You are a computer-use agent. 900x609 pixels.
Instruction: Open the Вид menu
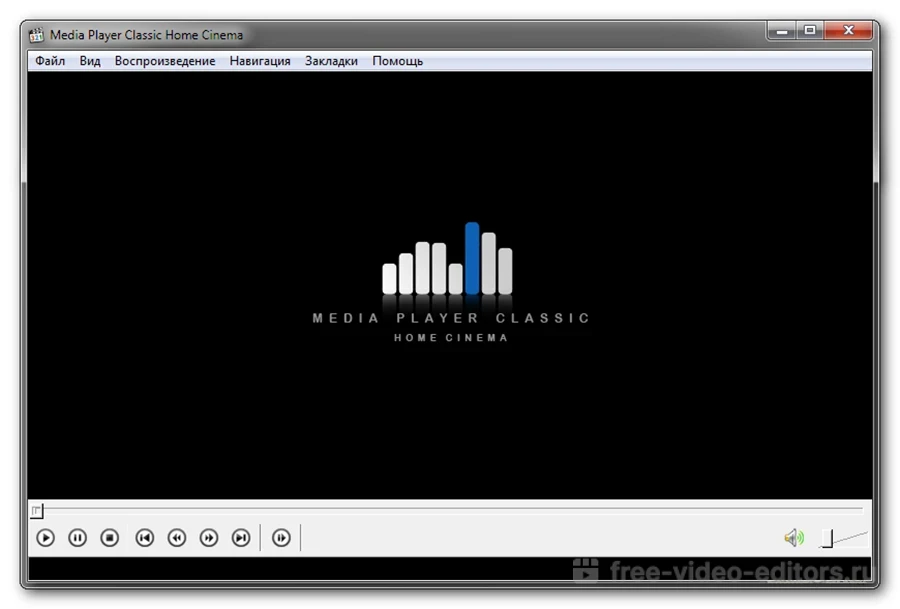pyautogui.click(x=90, y=61)
